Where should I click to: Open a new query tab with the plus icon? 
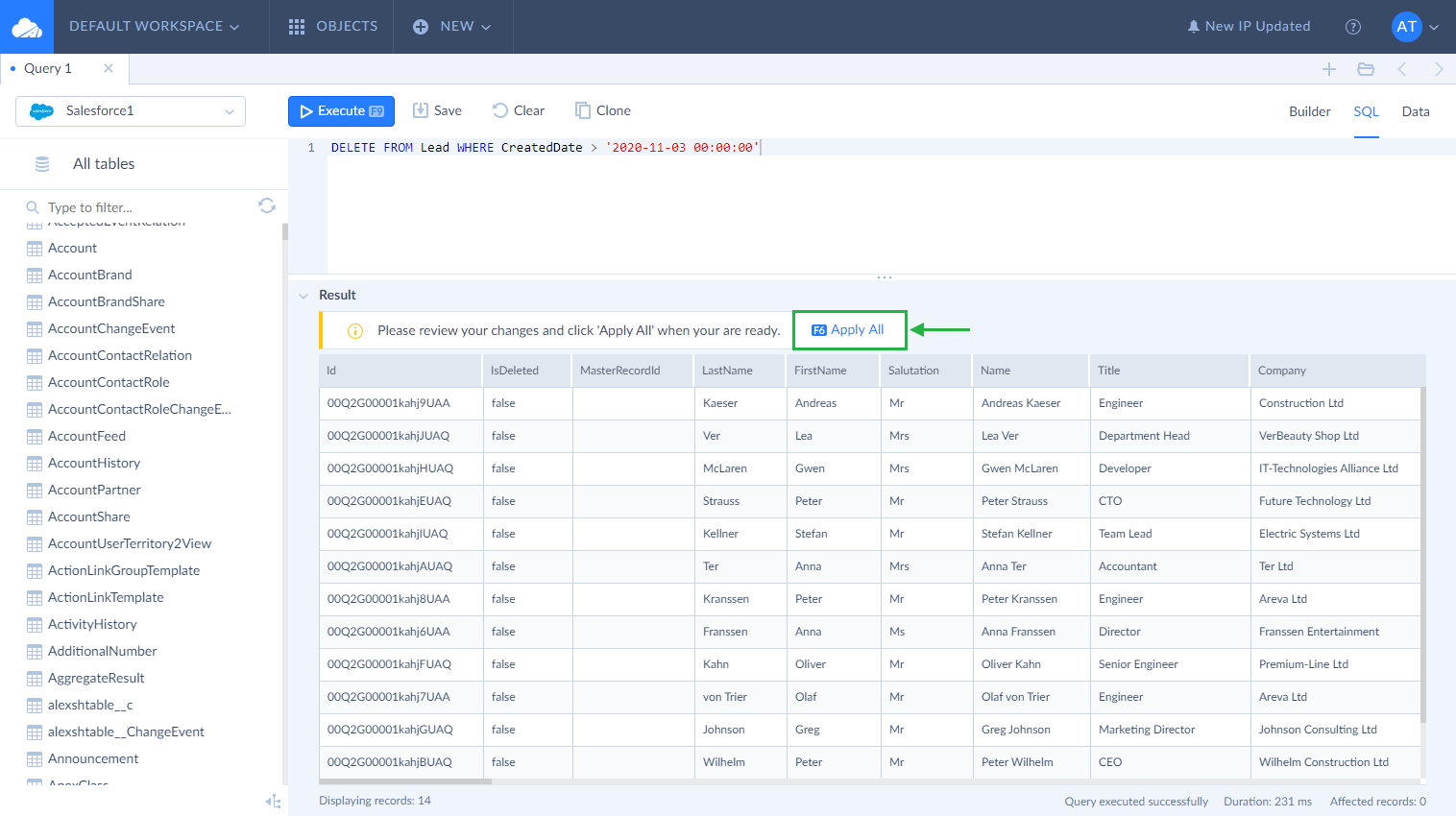click(1329, 68)
